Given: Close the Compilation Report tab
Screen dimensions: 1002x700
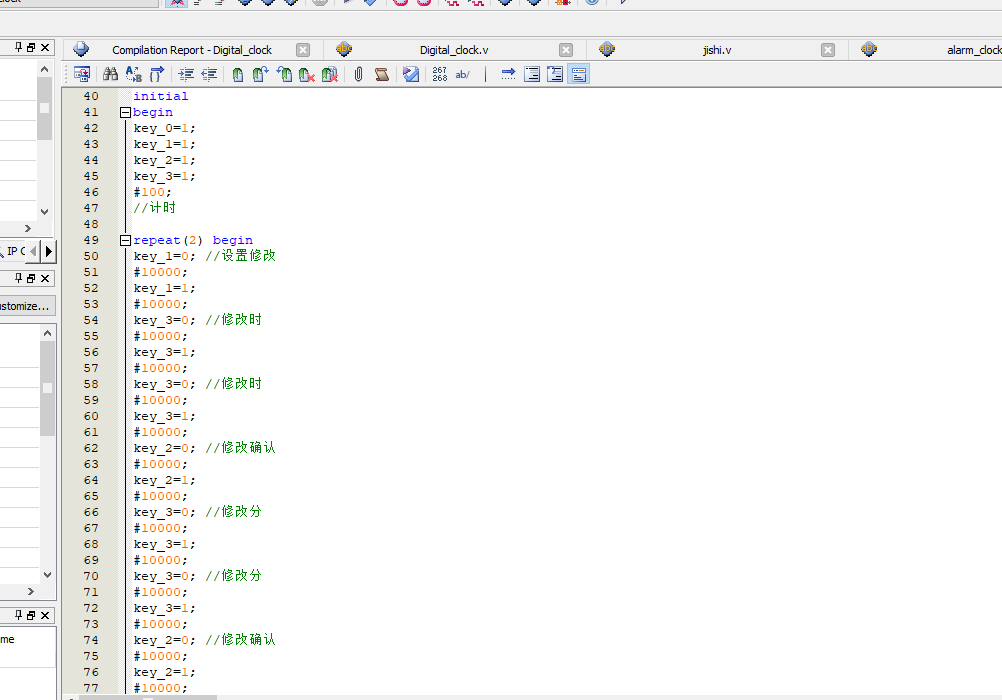Looking at the screenshot, I should pos(304,50).
